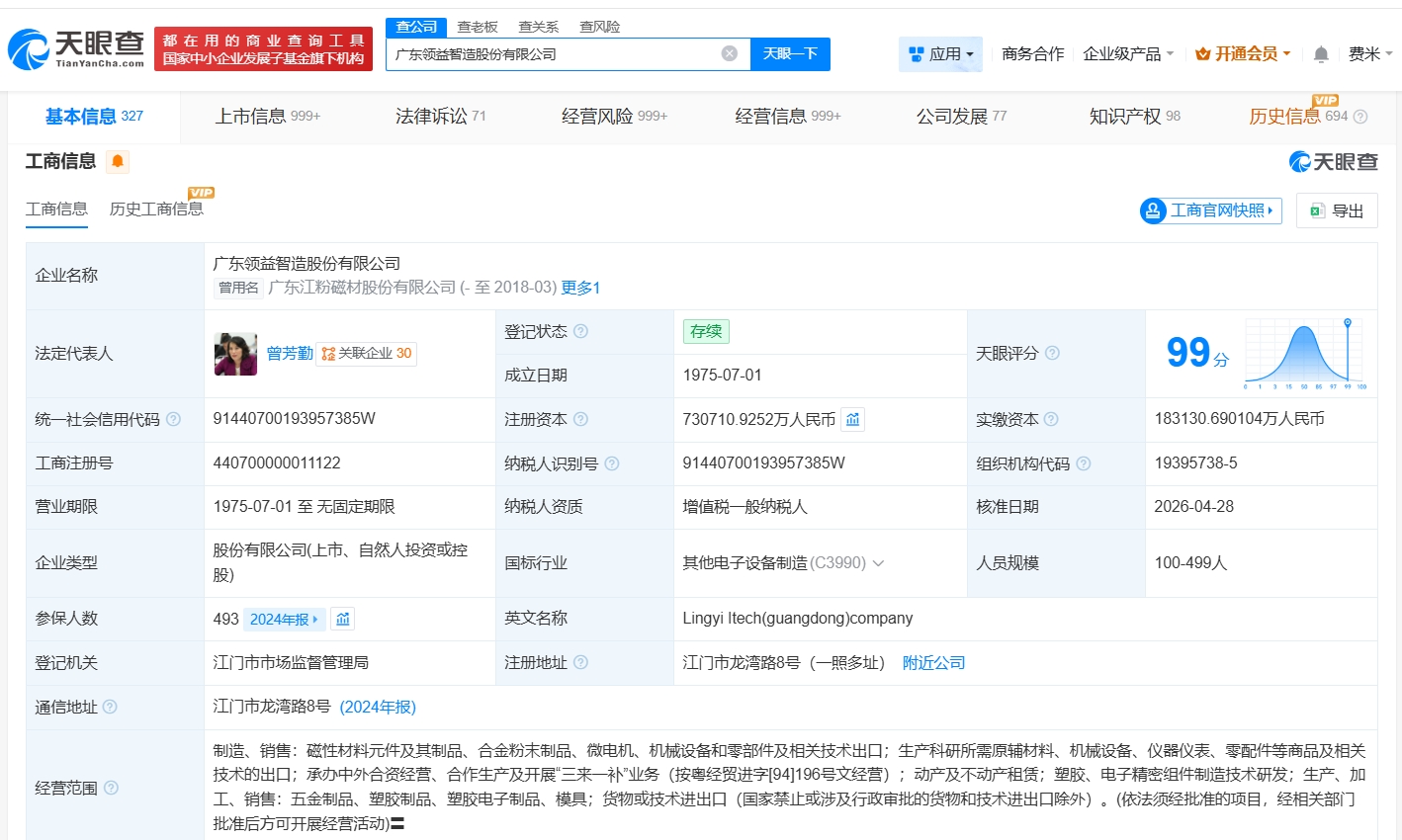The height and width of the screenshot is (840, 1402).
Task: Click help icon next to 纳税人识别号
Action: pyautogui.click(x=612, y=463)
